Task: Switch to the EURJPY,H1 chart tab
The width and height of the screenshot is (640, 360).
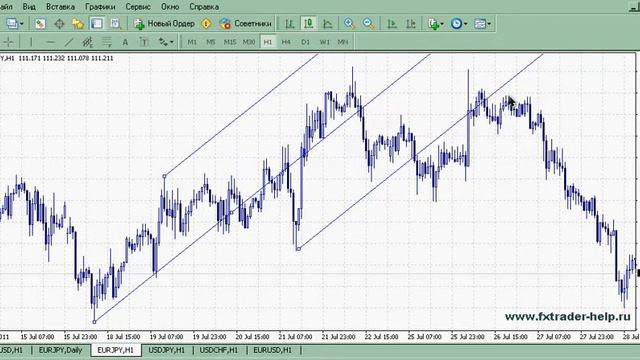Action: pyautogui.click(x=116, y=350)
